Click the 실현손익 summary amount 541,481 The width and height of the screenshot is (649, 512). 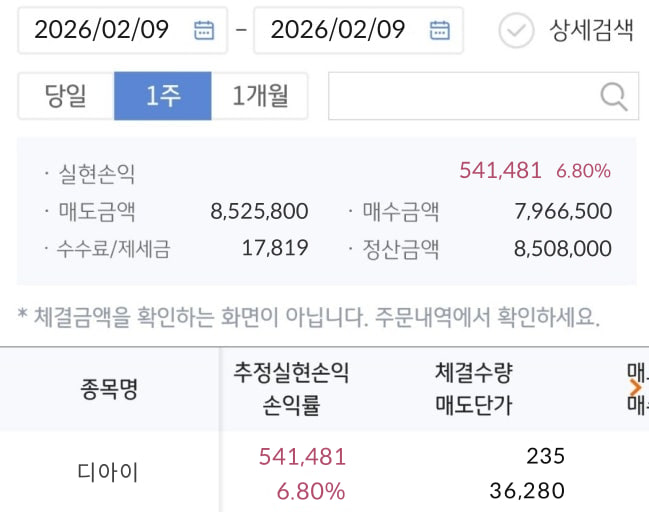[x=500, y=171]
